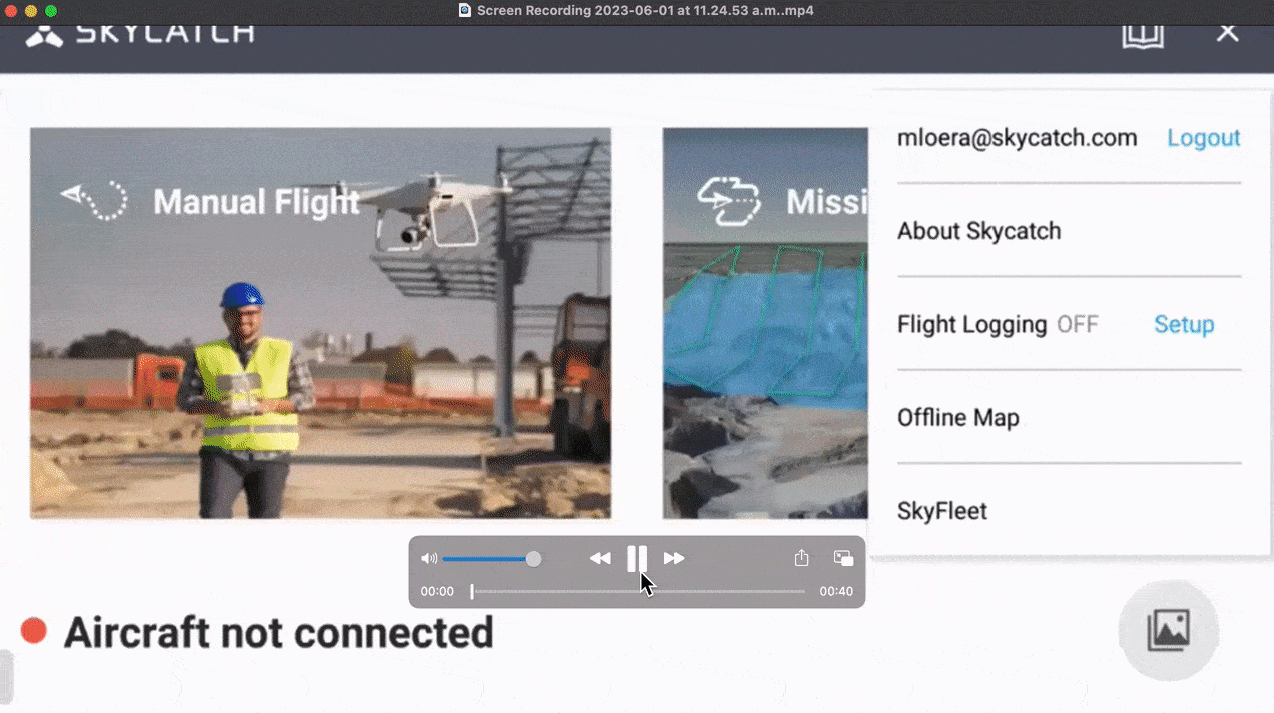The height and width of the screenshot is (713, 1274).
Task: Enable picture-in-picture mode
Action: 843,558
